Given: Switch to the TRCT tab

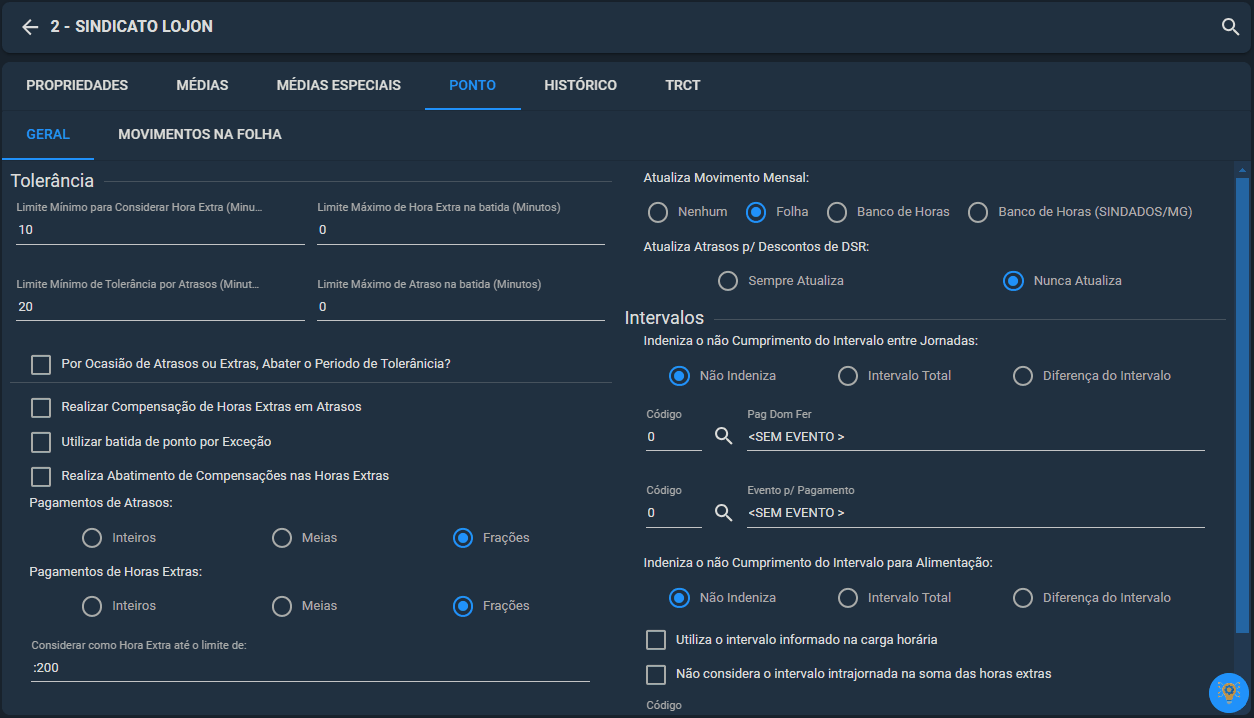Looking at the screenshot, I should (x=683, y=85).
